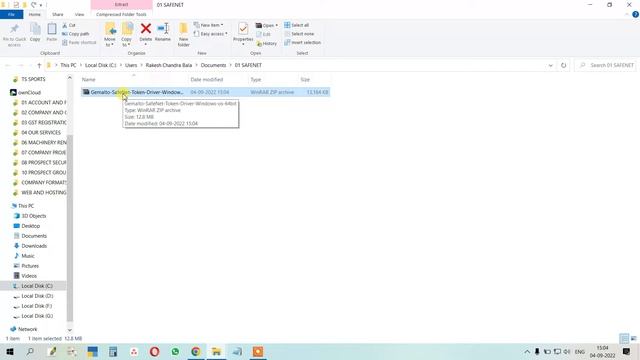Switch to the View tab
Screen dimensions: 640x360
[79, 14]
